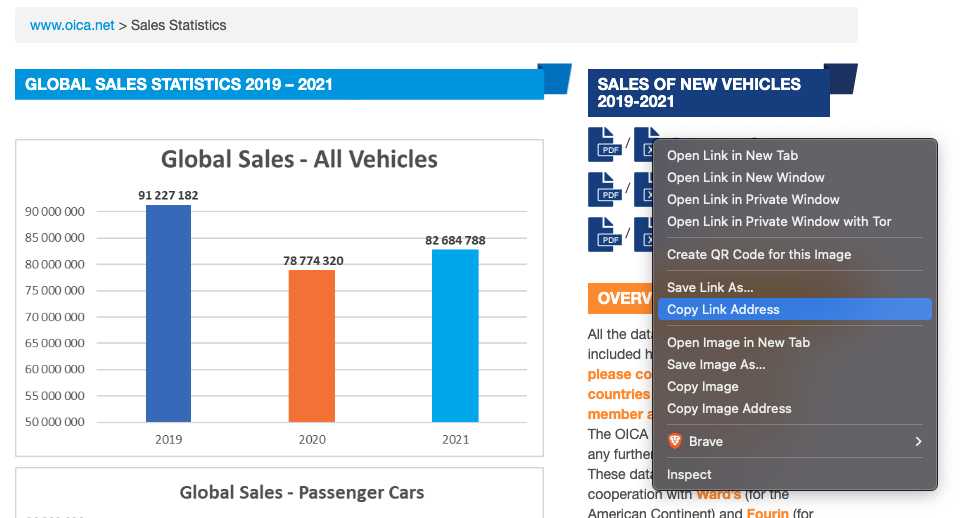Viewport: 962px width, 518px height.
Task: Open Link in Private Window with Tor
Action: click(779, 221)
